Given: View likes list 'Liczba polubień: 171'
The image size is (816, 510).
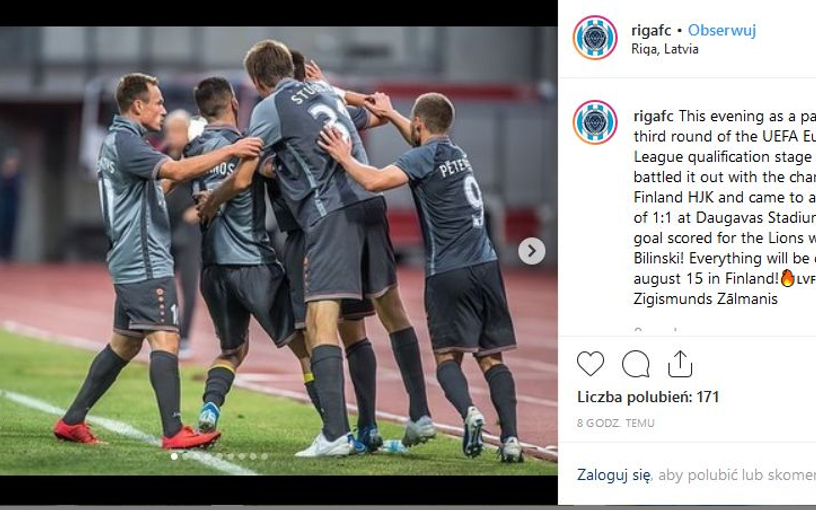Looking at the screenshot, I should pos(648,397).
